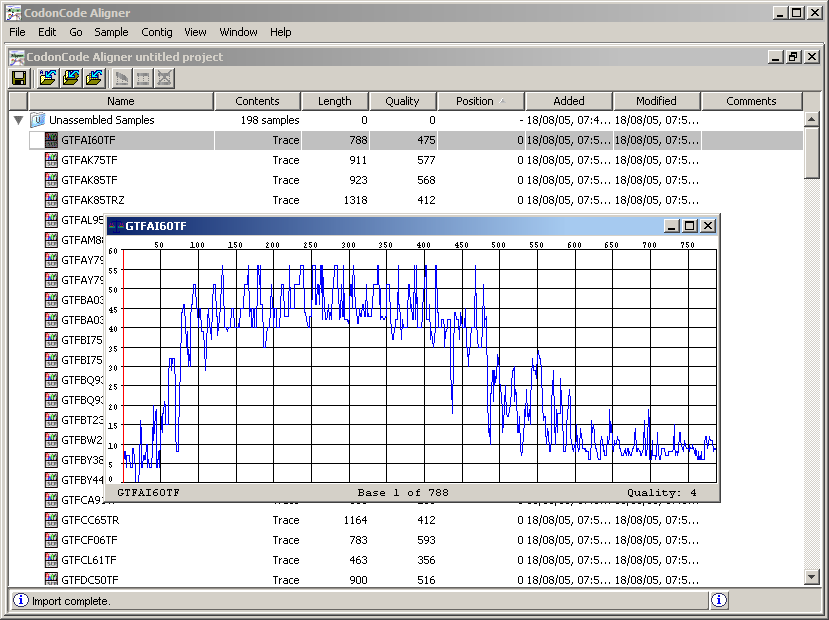Image resolution: width=829 pixels, height=620 pixels.
Task: Click the third import folder toolbar icon
Action: pyautogui.click(x=94, y=79)
